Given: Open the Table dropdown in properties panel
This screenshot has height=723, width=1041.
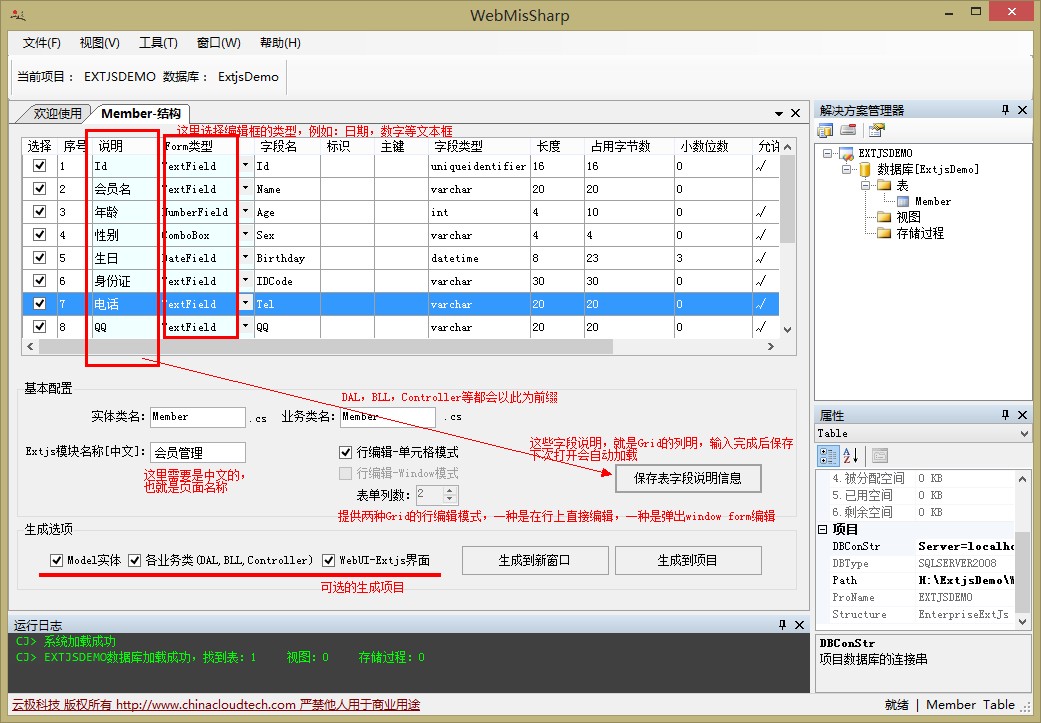Looking at the screenshot, I should (x=1023, y=434).
